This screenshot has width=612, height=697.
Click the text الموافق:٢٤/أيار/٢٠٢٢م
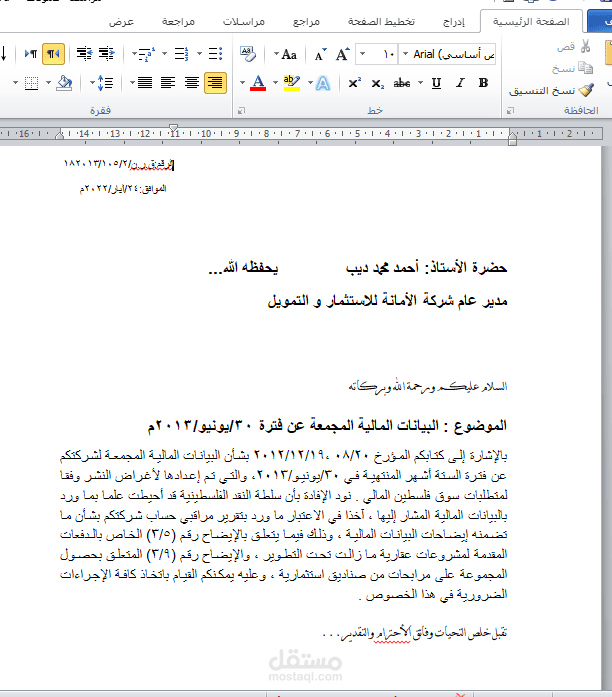pyautogui.click(x=123, y=188)
